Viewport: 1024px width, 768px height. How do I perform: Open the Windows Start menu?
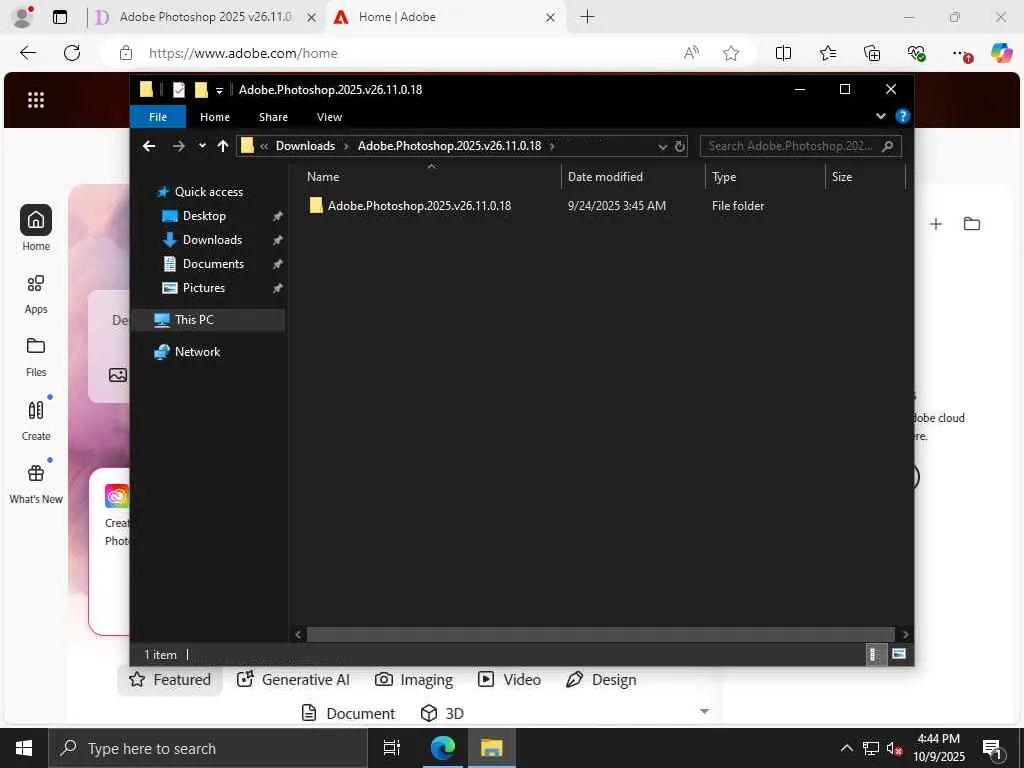(x=24, y=748)
